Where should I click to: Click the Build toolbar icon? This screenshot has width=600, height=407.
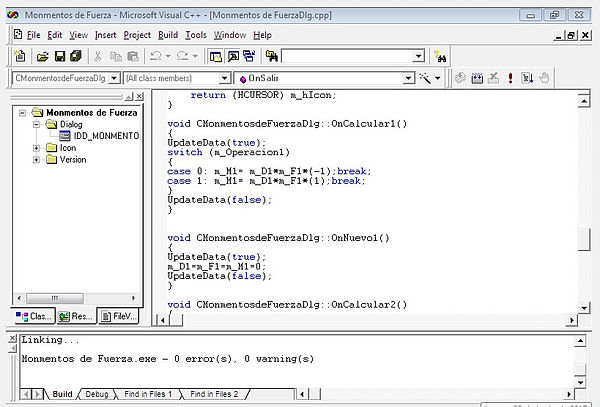[x=477, y=78]
